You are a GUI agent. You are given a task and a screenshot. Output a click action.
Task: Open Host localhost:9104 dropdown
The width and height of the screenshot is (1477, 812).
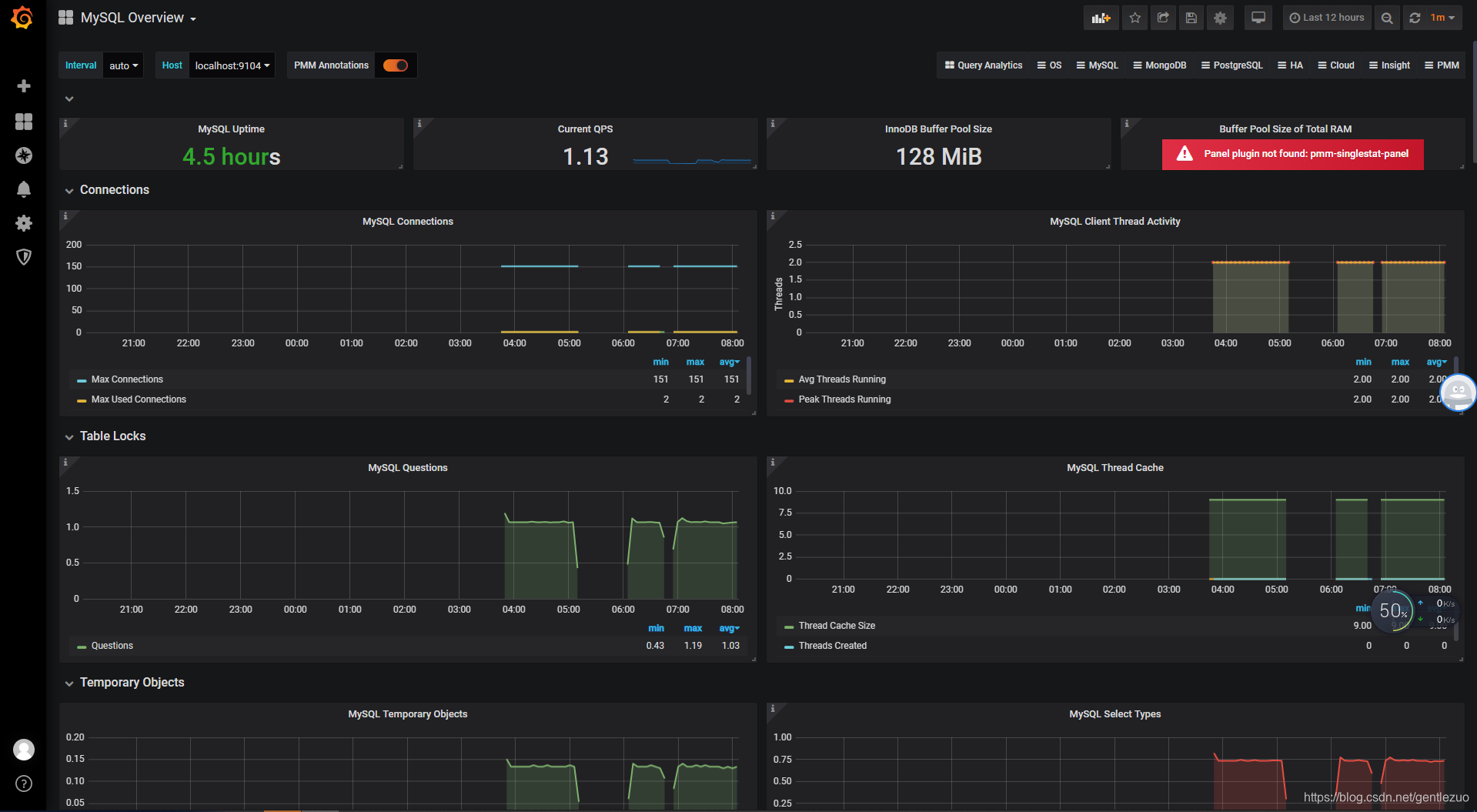pos(232,65)
